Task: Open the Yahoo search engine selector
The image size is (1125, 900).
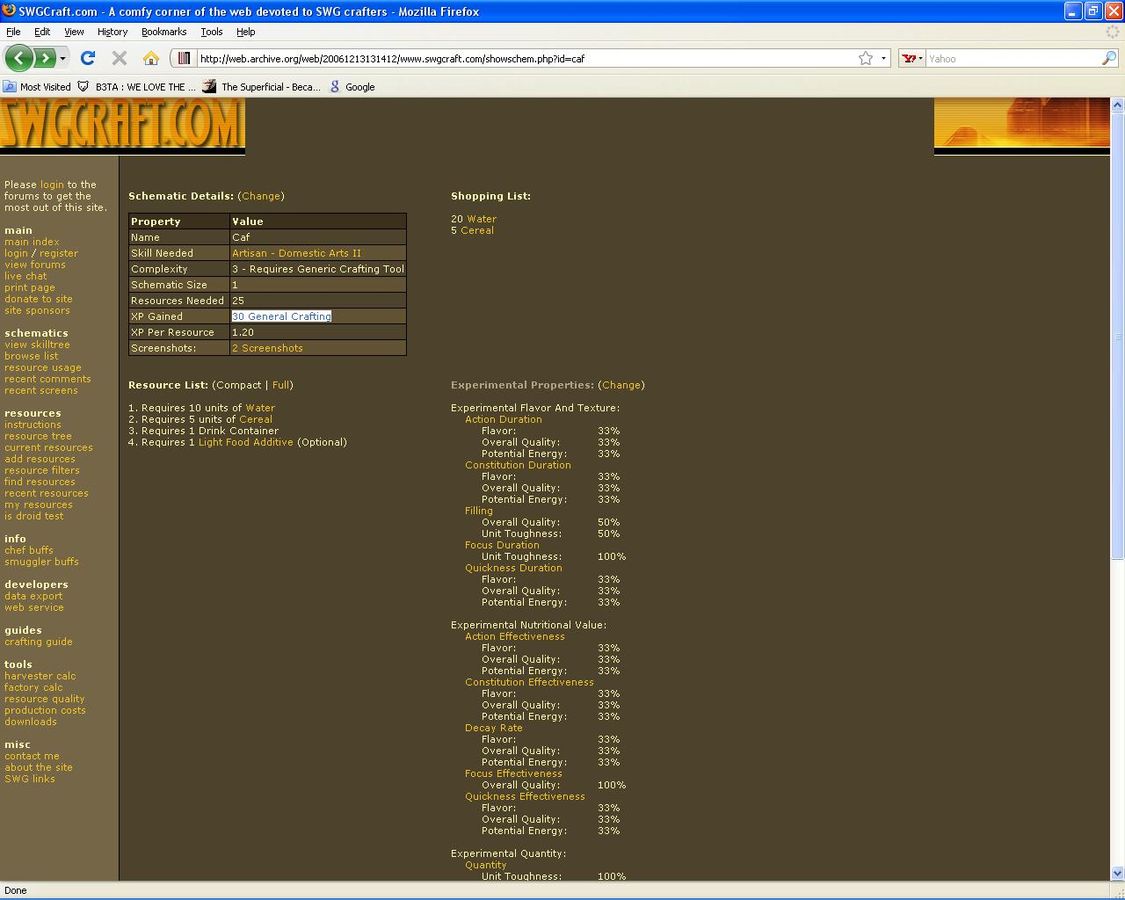Action: point(911,58)
